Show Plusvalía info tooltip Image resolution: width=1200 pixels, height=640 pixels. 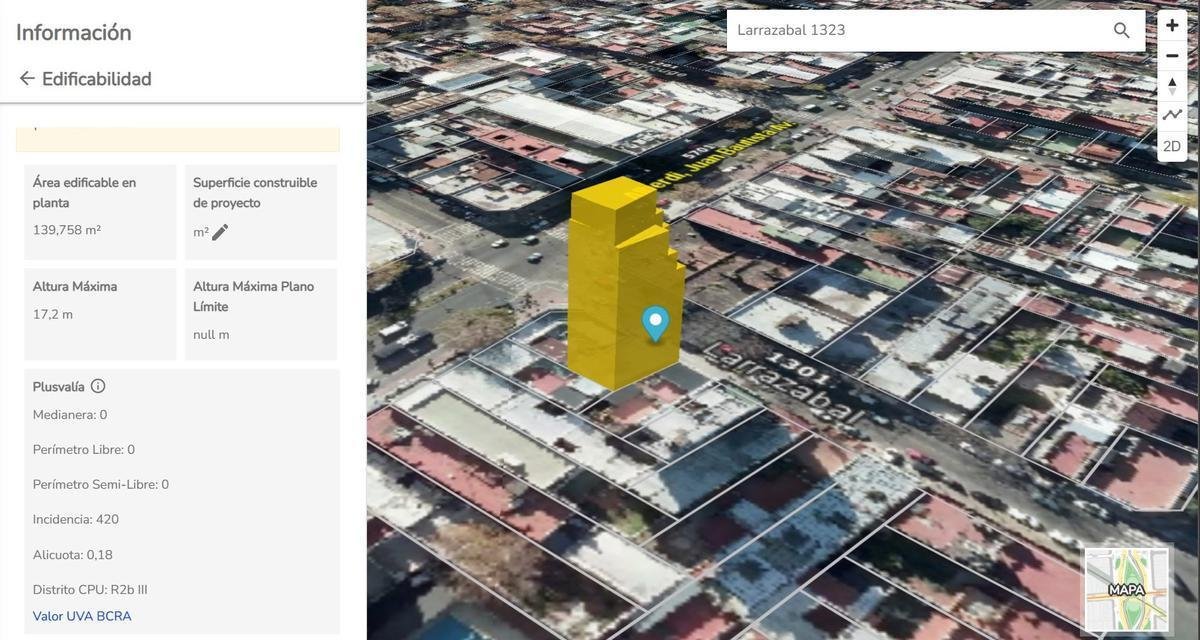98,386
